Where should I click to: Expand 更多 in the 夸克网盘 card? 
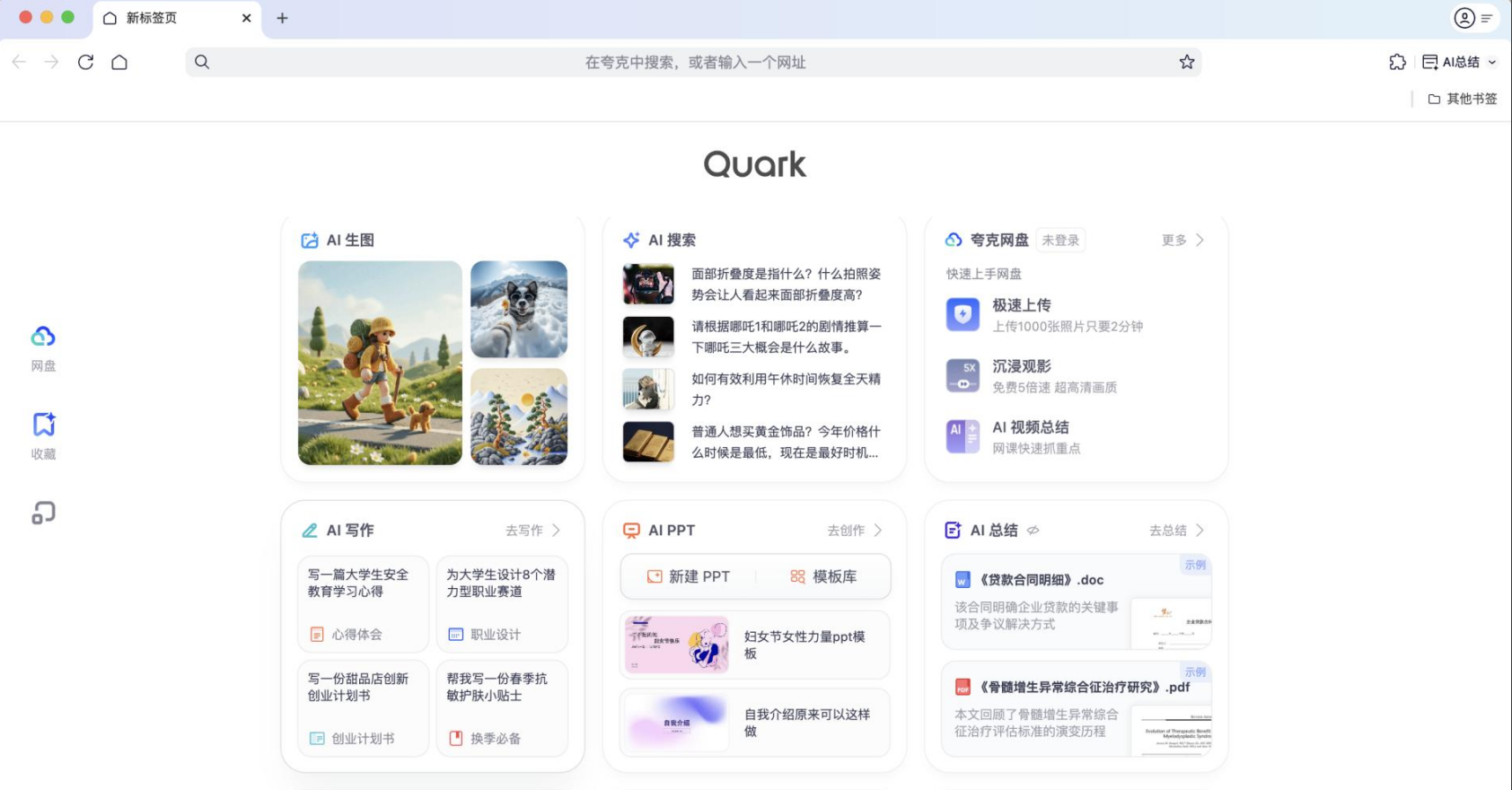point(1182,241)
